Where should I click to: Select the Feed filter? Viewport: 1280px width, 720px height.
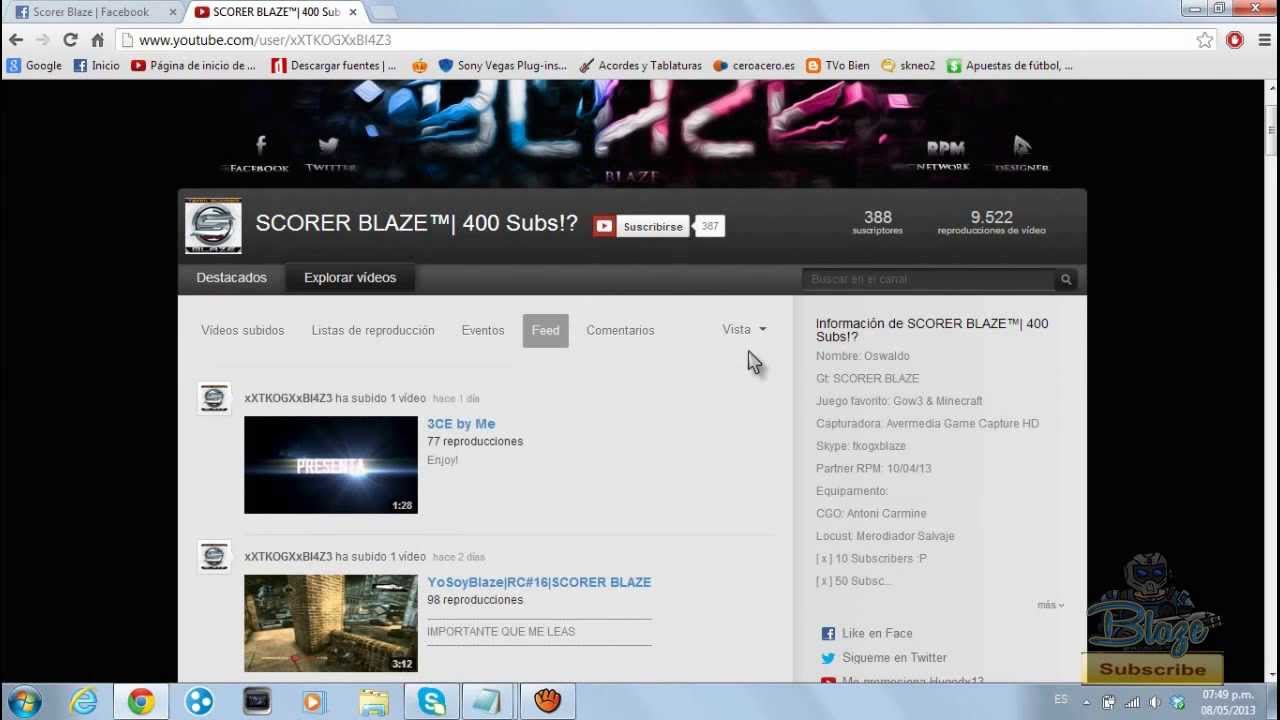tap(545, 330)
